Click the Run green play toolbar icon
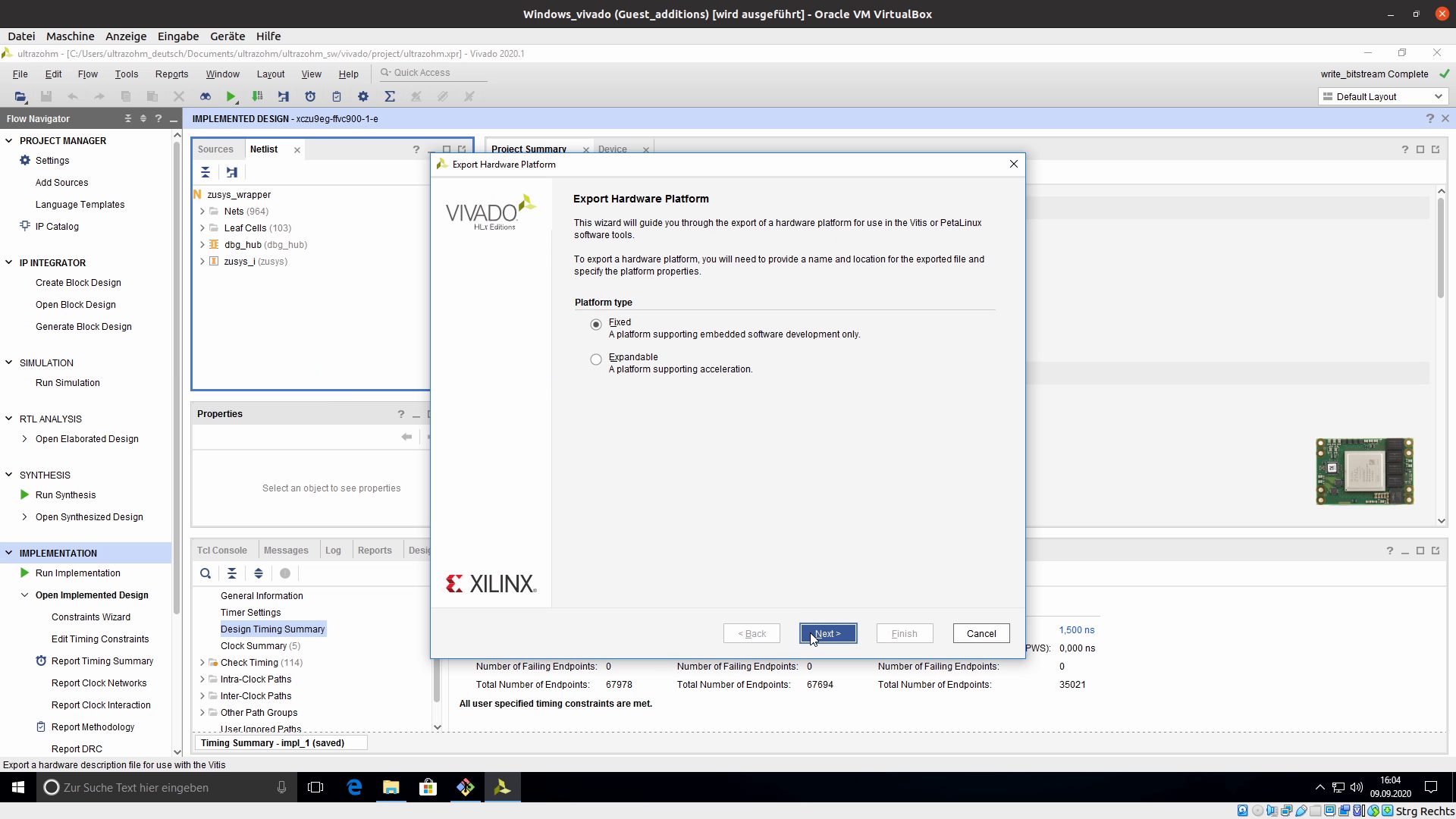 click(x=231, y=96)
